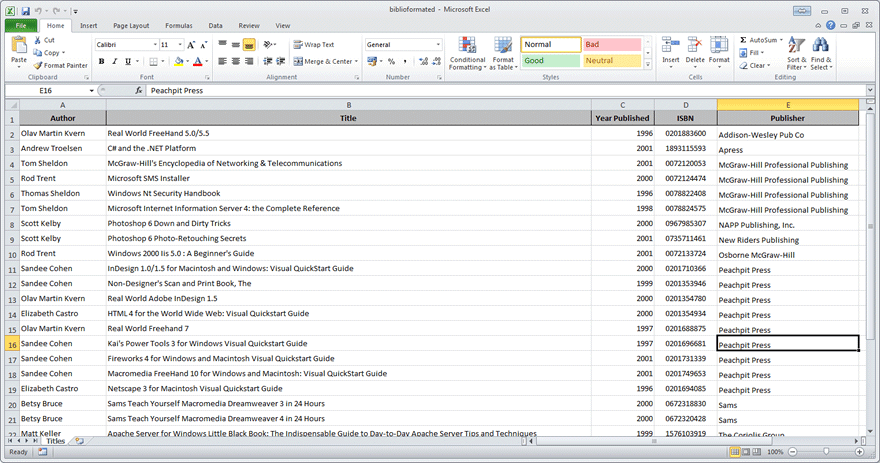This screenshot has height=463, width=880.
Task: Toggle Italic formatting
Action: (114, 61)
